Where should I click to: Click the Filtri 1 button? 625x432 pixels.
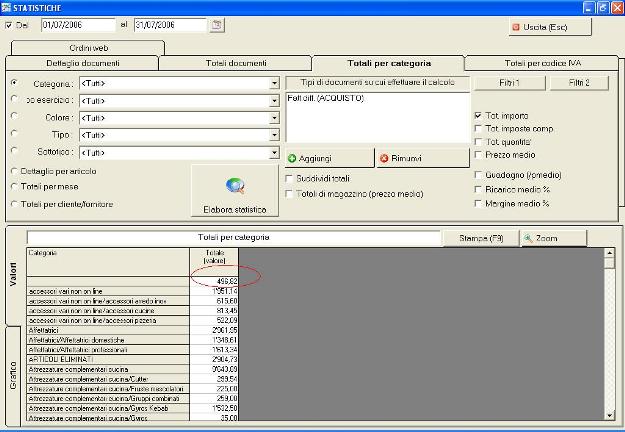[509, 83]
